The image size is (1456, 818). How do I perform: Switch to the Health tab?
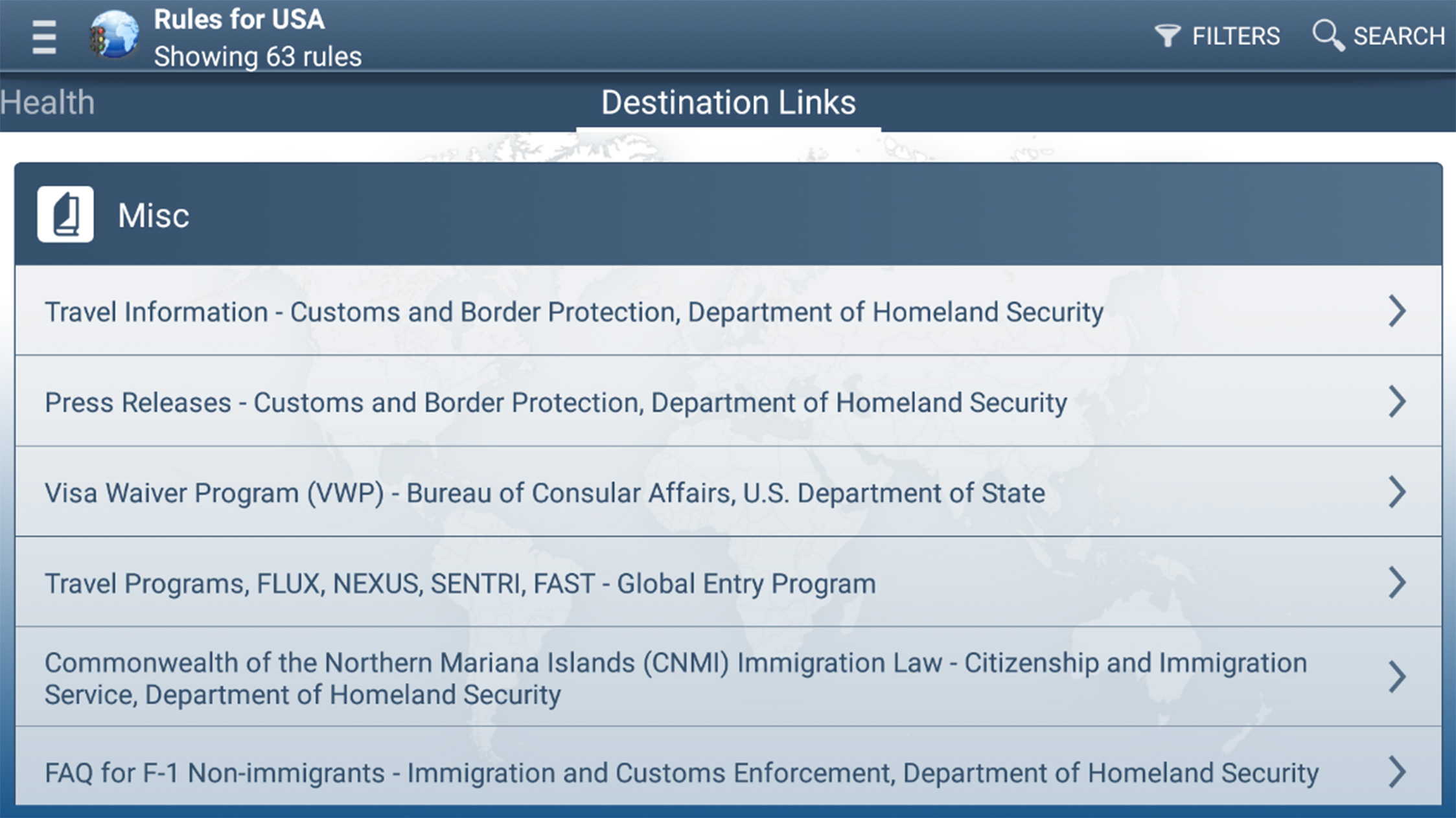tap(47, 102)
